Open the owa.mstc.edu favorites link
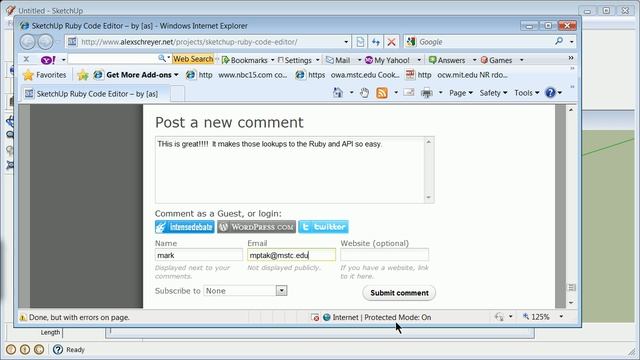The height and width of the screenshot is (360, 640). (x=347, y=75)
